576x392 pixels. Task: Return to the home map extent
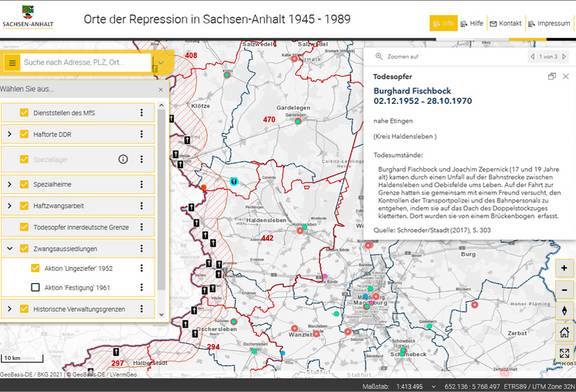[564, 332]
